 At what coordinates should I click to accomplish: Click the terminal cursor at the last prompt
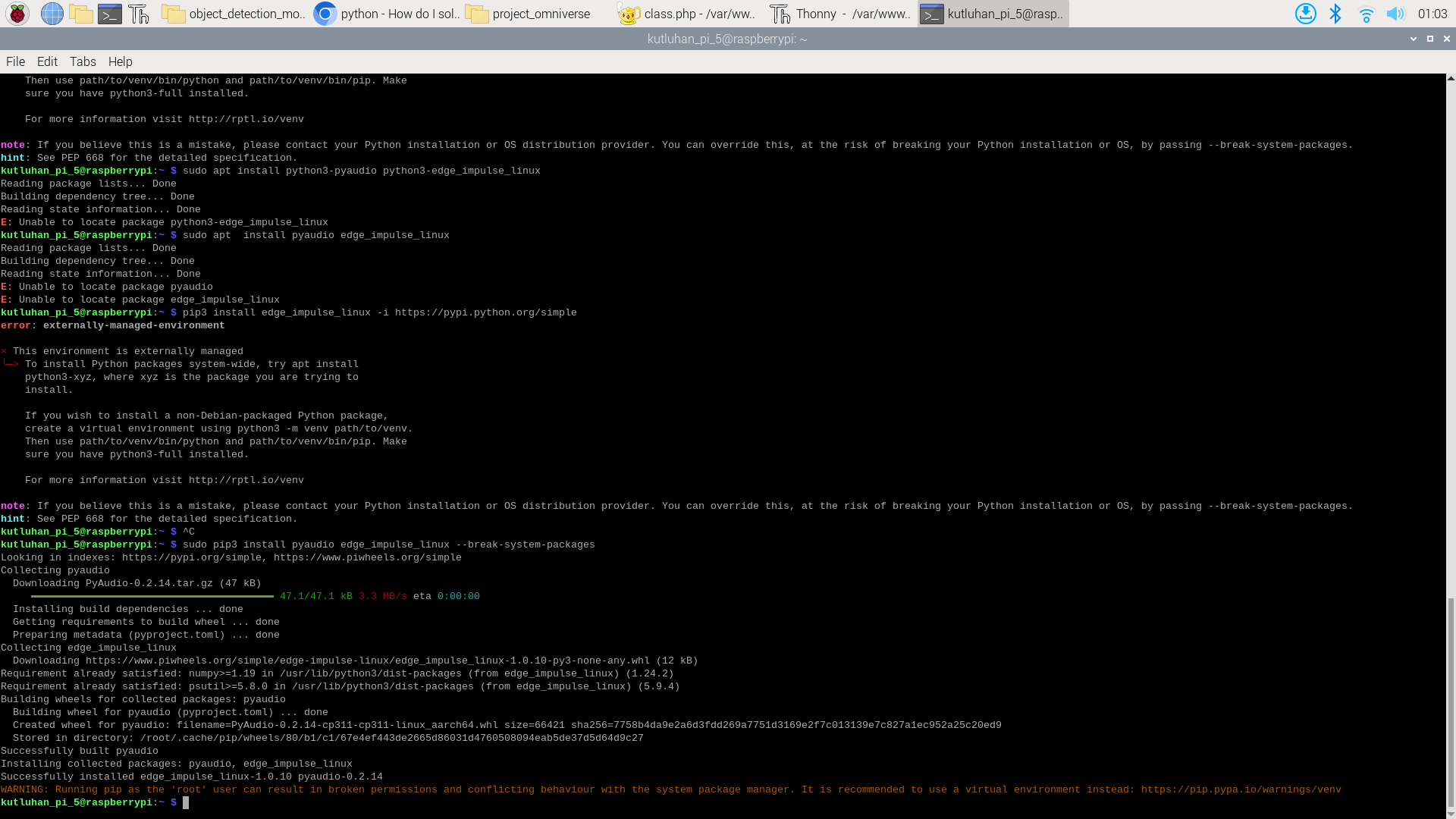186,802
